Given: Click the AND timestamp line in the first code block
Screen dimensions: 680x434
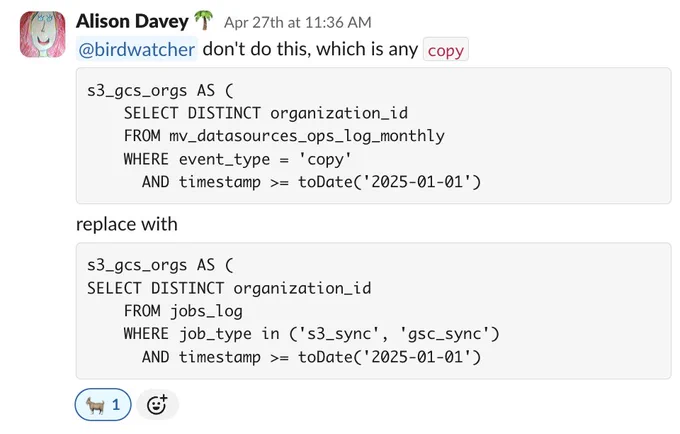Looking at the screenshot, I should tap(311, 182).
